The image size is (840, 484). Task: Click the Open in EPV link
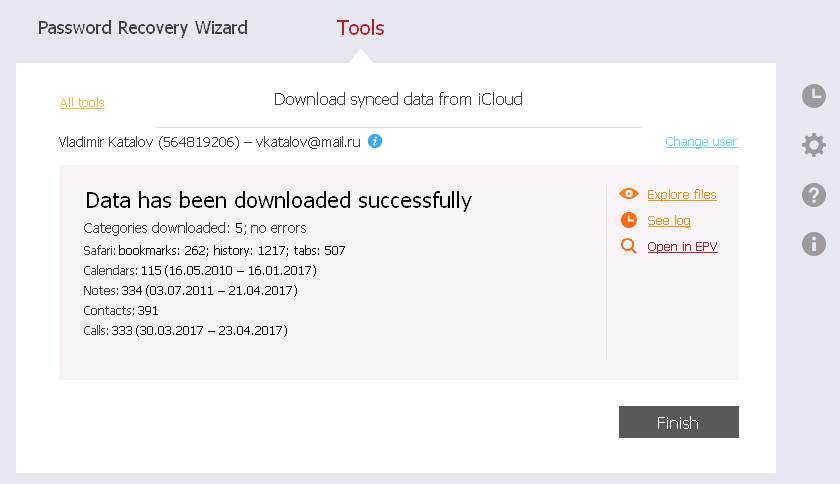coord(682,247)
